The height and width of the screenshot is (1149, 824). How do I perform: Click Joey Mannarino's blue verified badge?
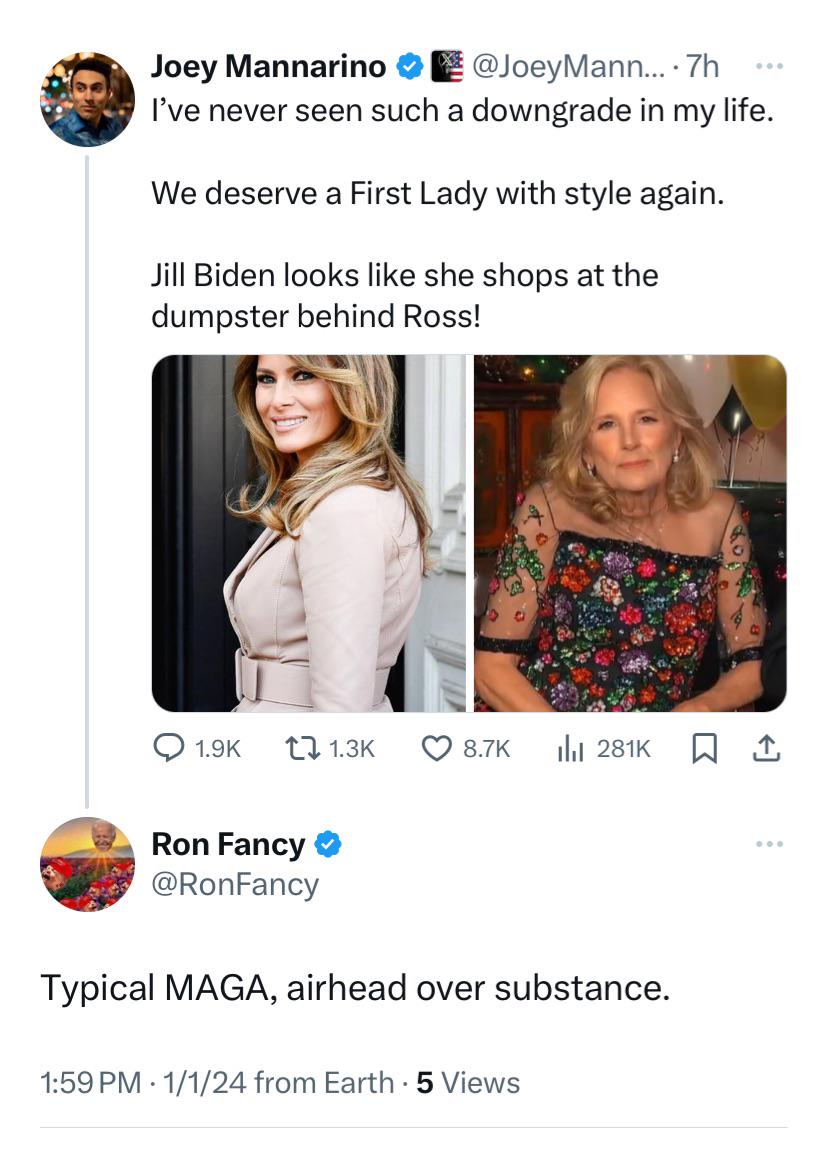(410, 66)
